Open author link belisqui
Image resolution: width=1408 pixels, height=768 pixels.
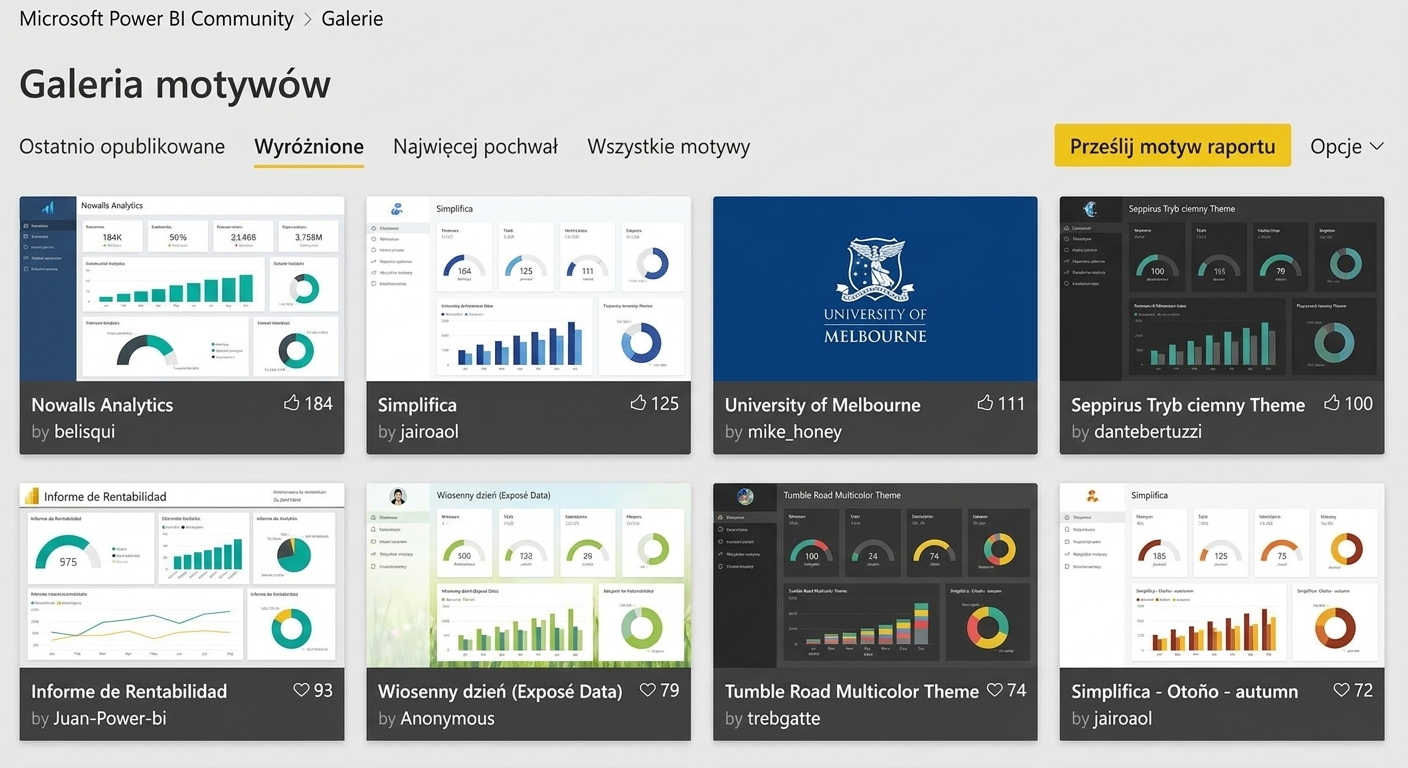[84, 432]
